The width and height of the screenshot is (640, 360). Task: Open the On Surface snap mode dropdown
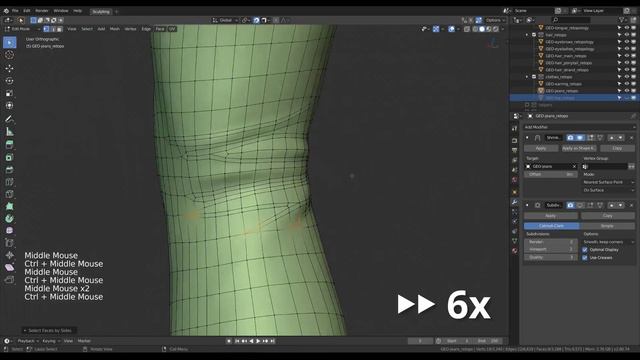(608, 191)
